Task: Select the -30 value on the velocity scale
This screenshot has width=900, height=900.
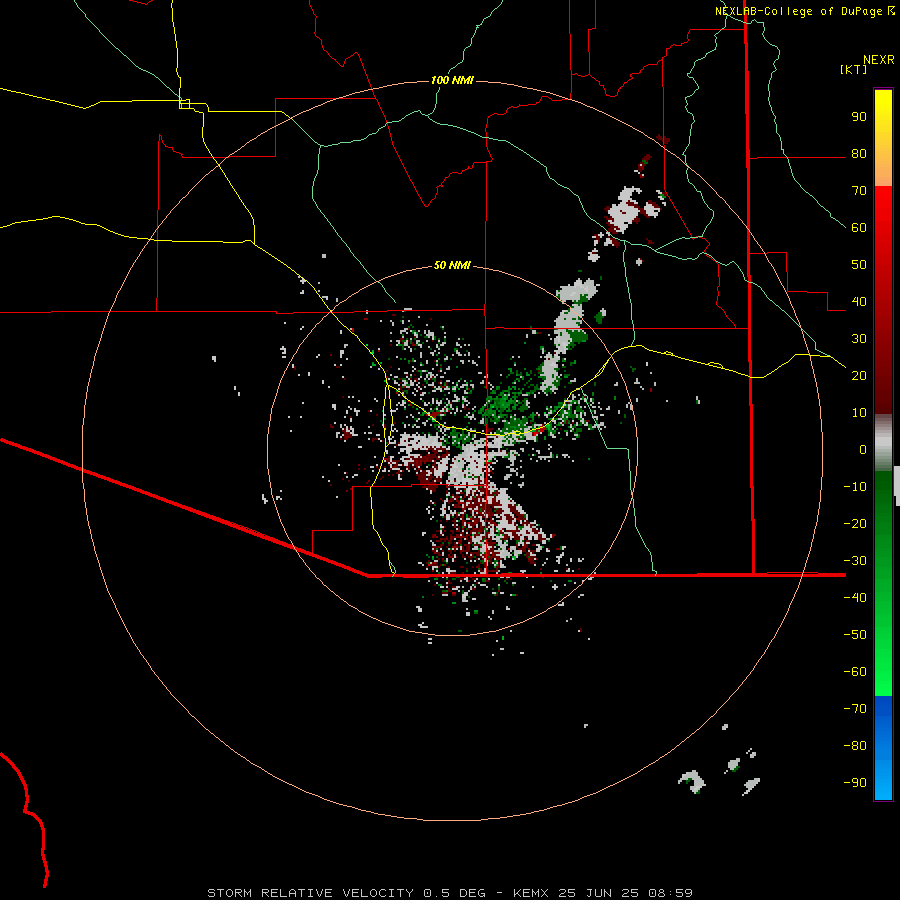Action: 855,561
